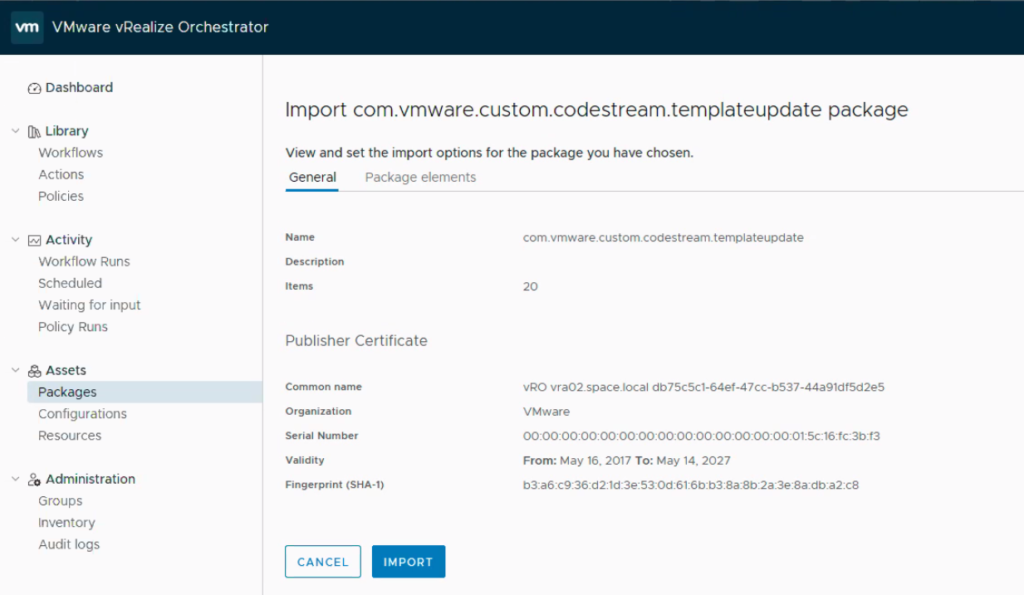Select Scheduled under Activity
This screenshot has width=1024, height=595.
coord(70,283)
